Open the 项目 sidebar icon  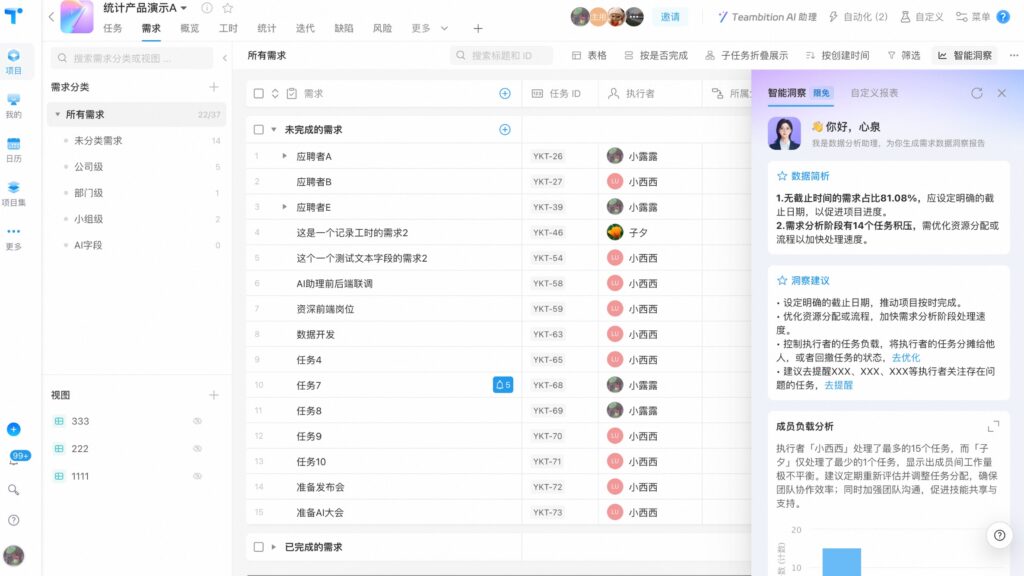13,61
